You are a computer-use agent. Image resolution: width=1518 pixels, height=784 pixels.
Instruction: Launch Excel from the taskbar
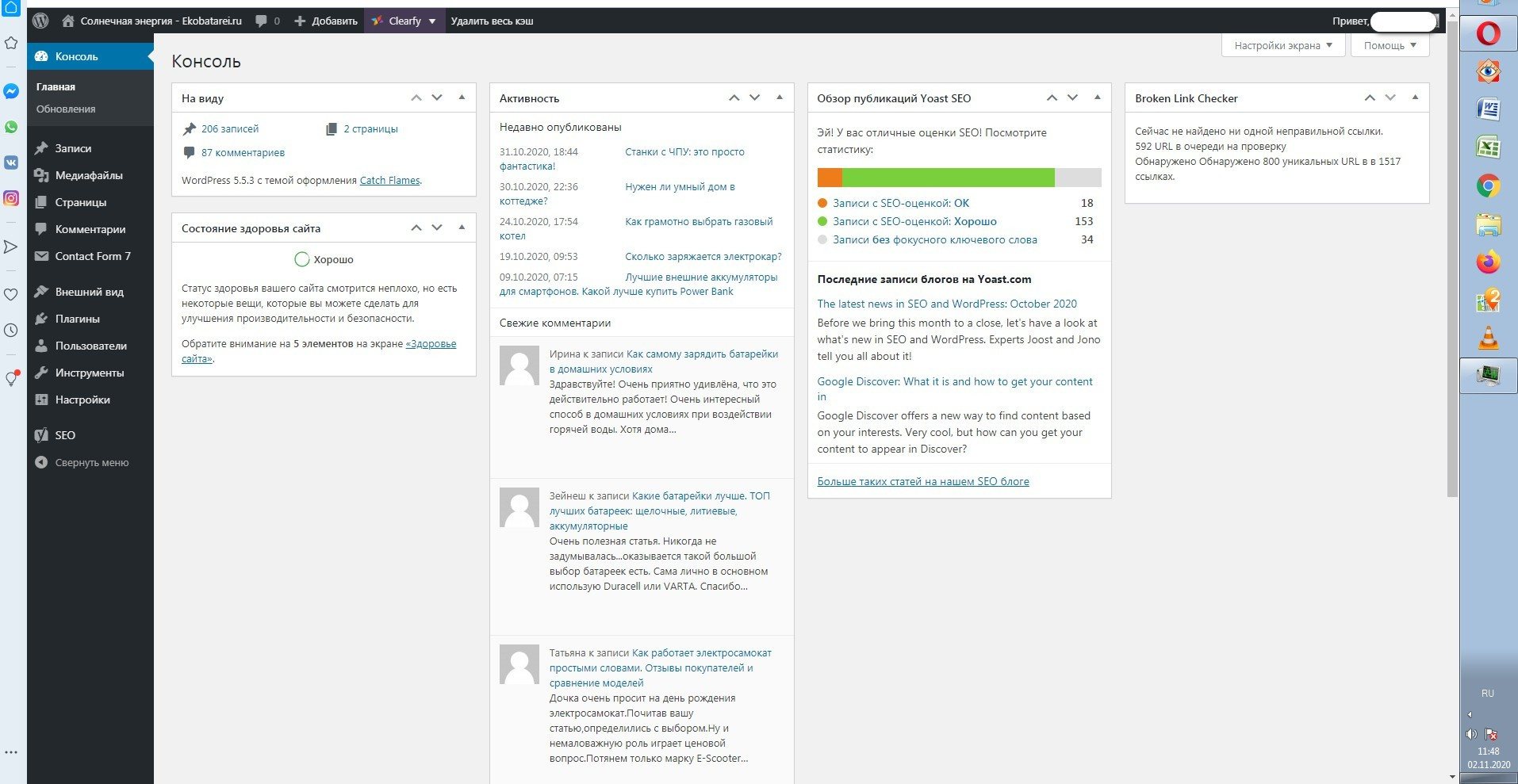coord(1489,147)
